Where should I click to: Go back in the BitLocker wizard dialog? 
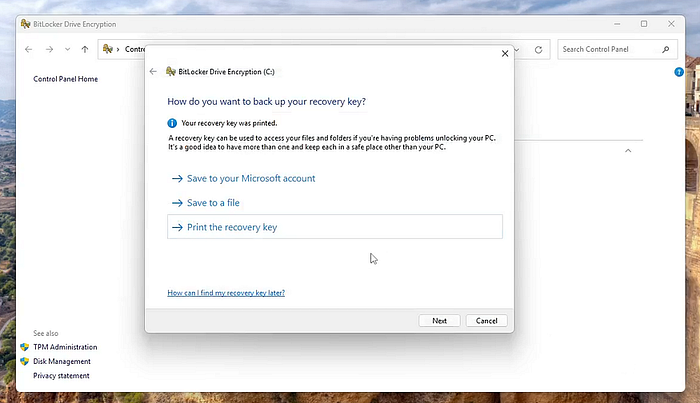153,71
